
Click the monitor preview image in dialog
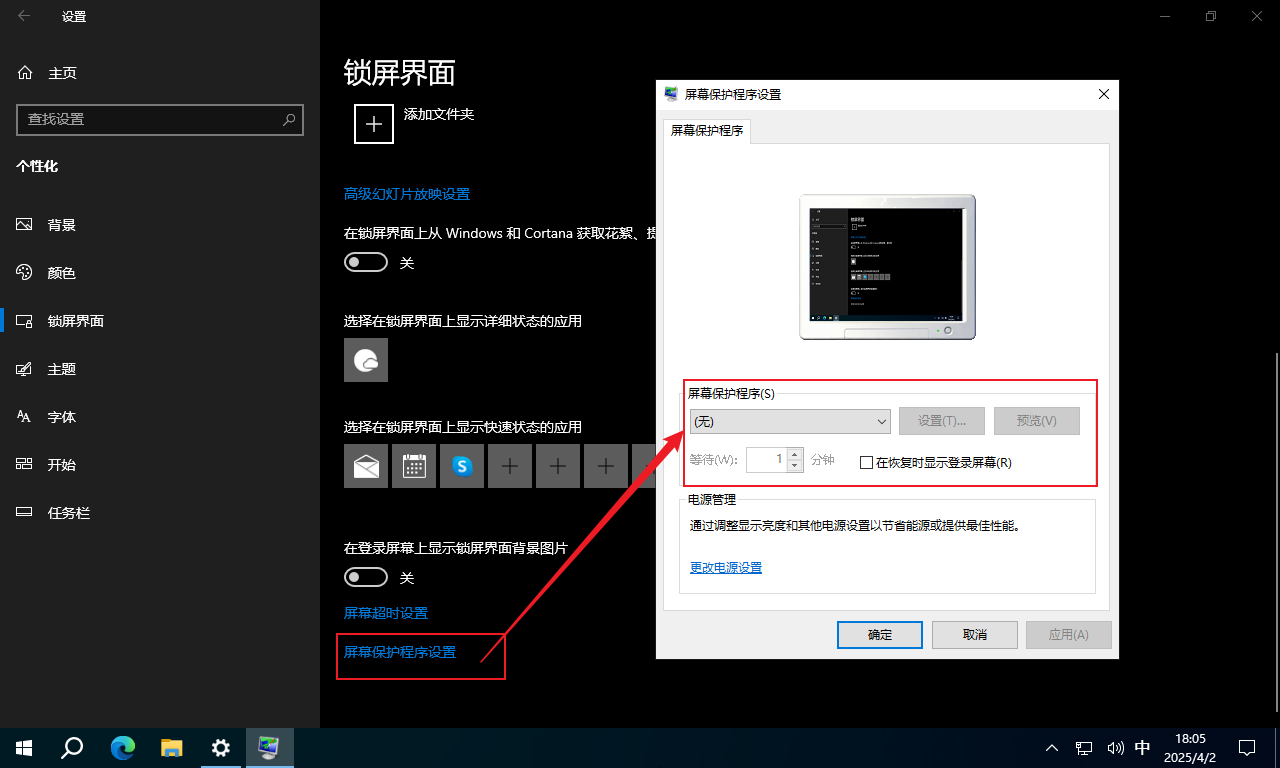coord(888,267)
